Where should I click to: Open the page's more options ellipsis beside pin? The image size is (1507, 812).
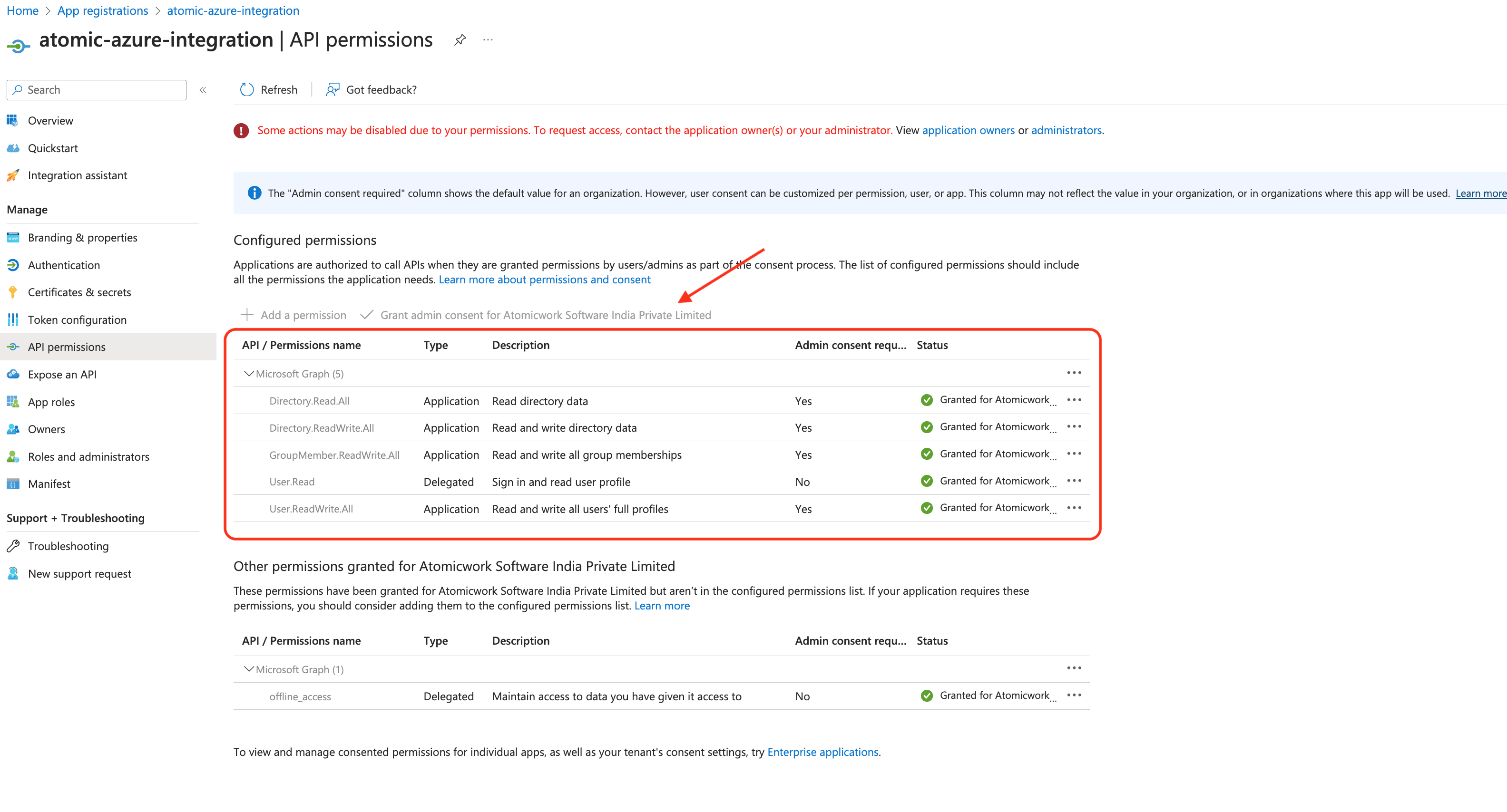(488, 40)
